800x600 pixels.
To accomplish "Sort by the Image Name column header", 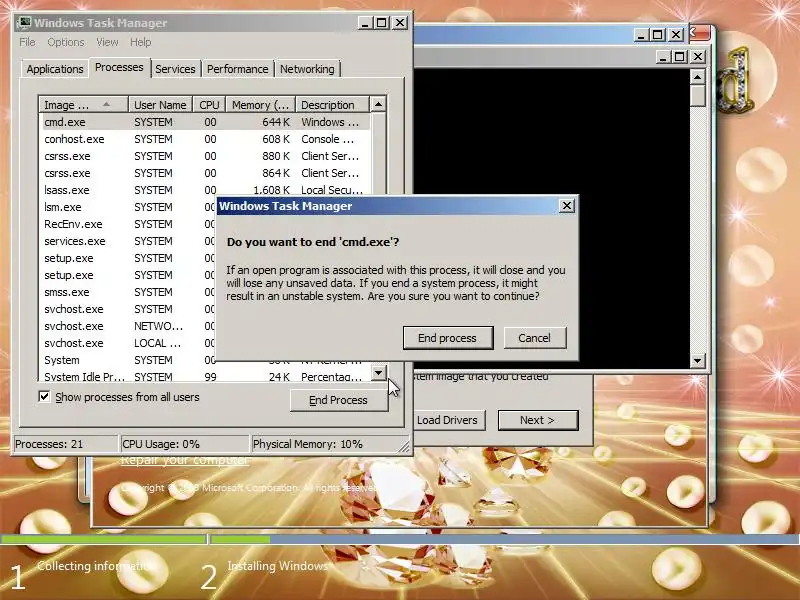I will pyautogui.click(x=83, y=105).
